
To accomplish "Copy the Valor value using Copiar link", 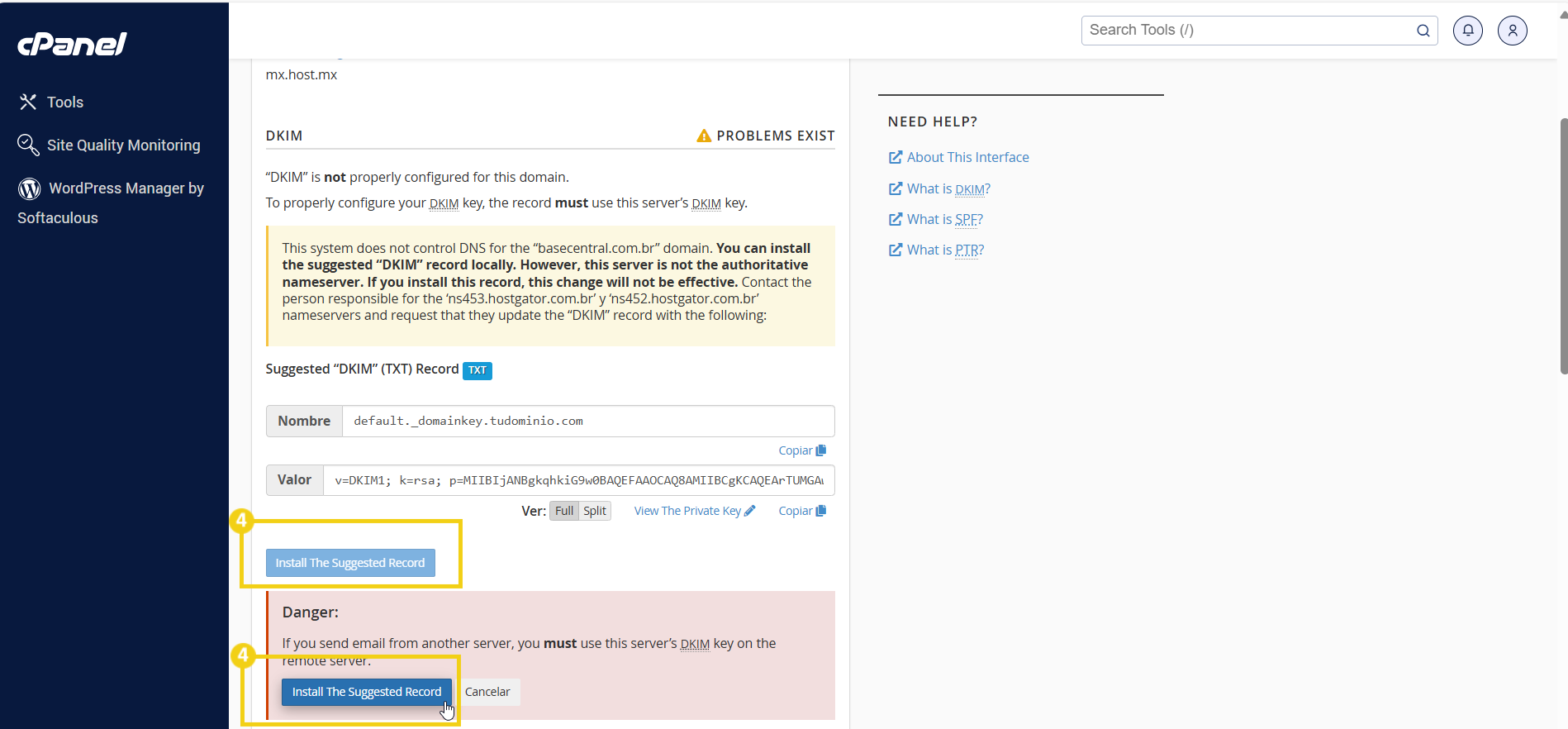I will click(x=802, y=511).
